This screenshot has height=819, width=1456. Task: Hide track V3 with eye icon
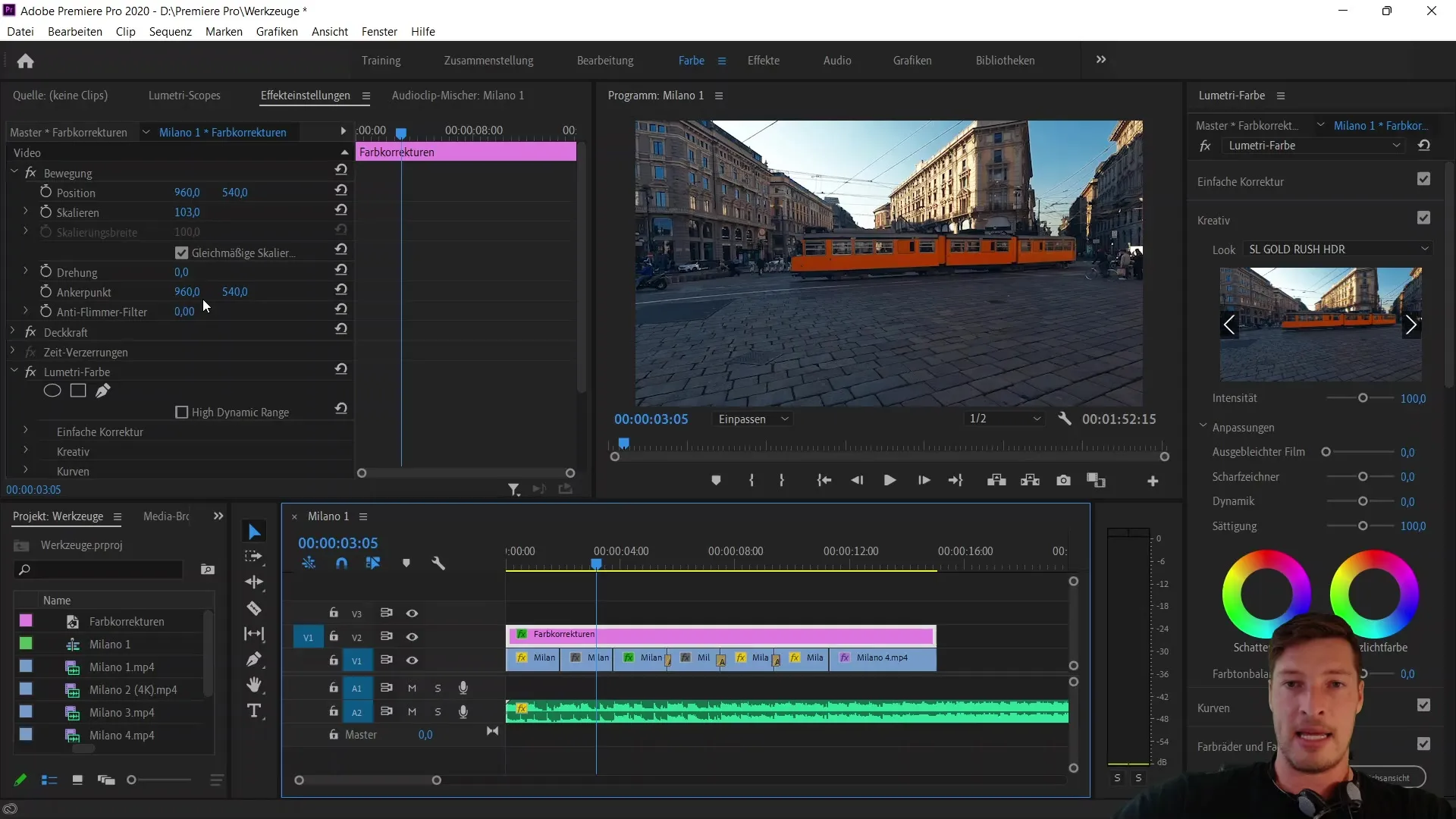tap(412, 613)
